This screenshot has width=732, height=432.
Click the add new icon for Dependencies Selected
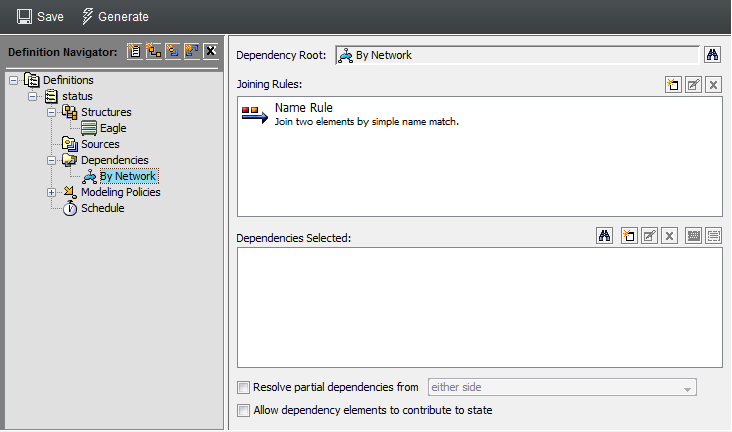pyautogui.click(x=629, y=236)
